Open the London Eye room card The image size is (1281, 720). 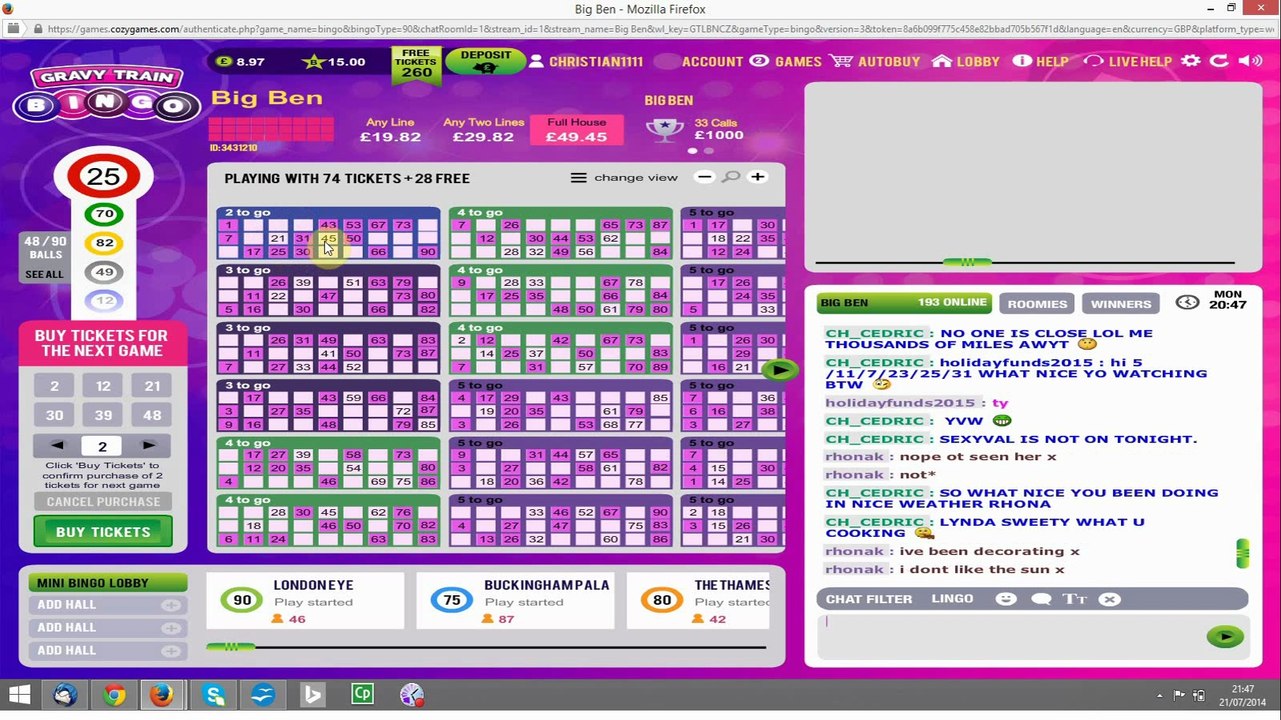305,600
